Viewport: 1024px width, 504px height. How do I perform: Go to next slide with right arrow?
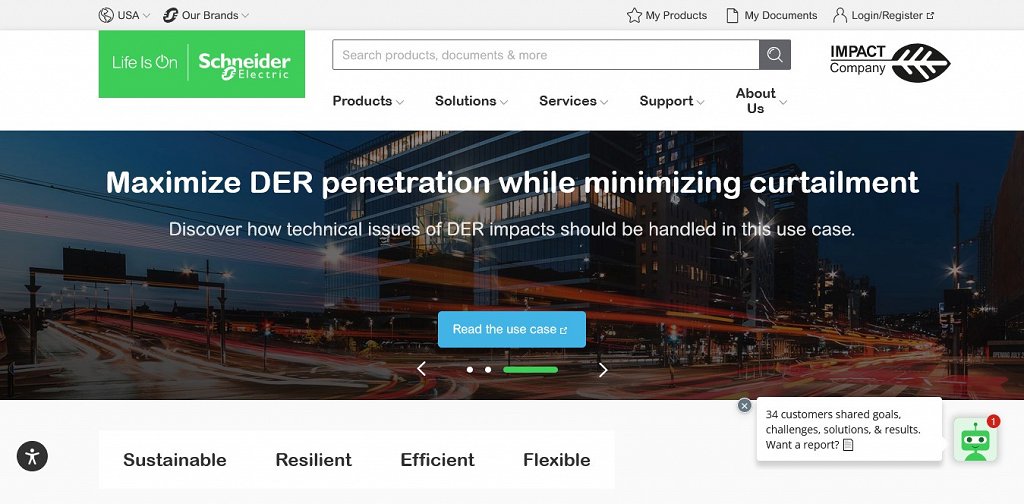coord(603,370)
